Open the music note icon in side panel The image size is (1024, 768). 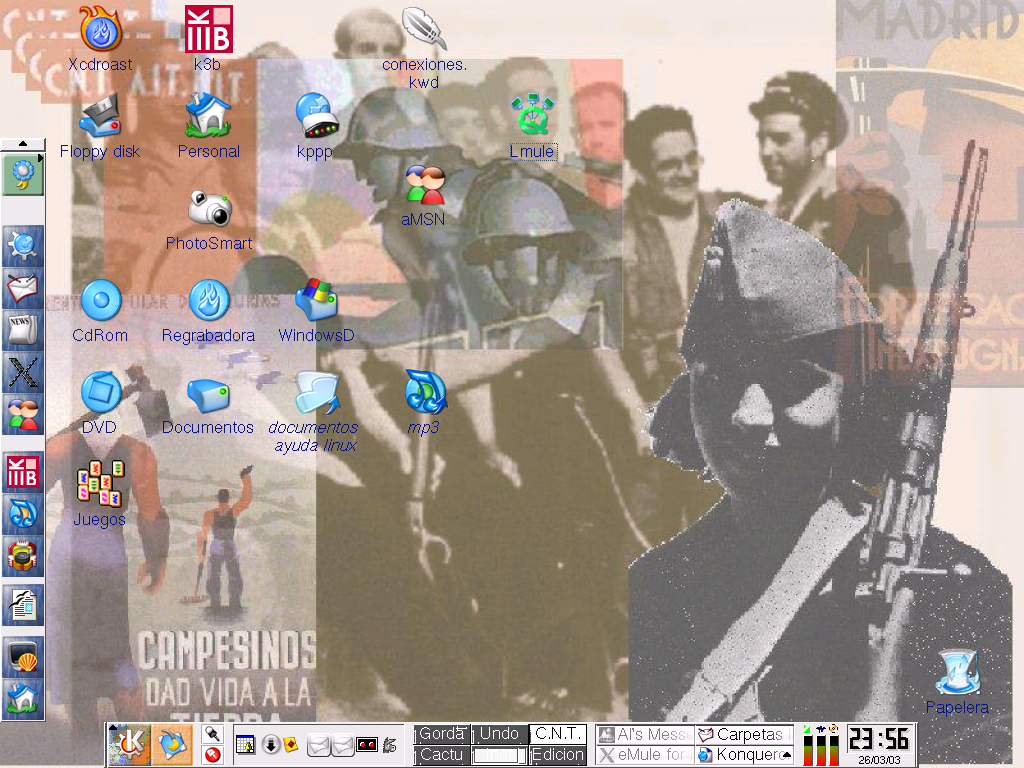(23, 514)
